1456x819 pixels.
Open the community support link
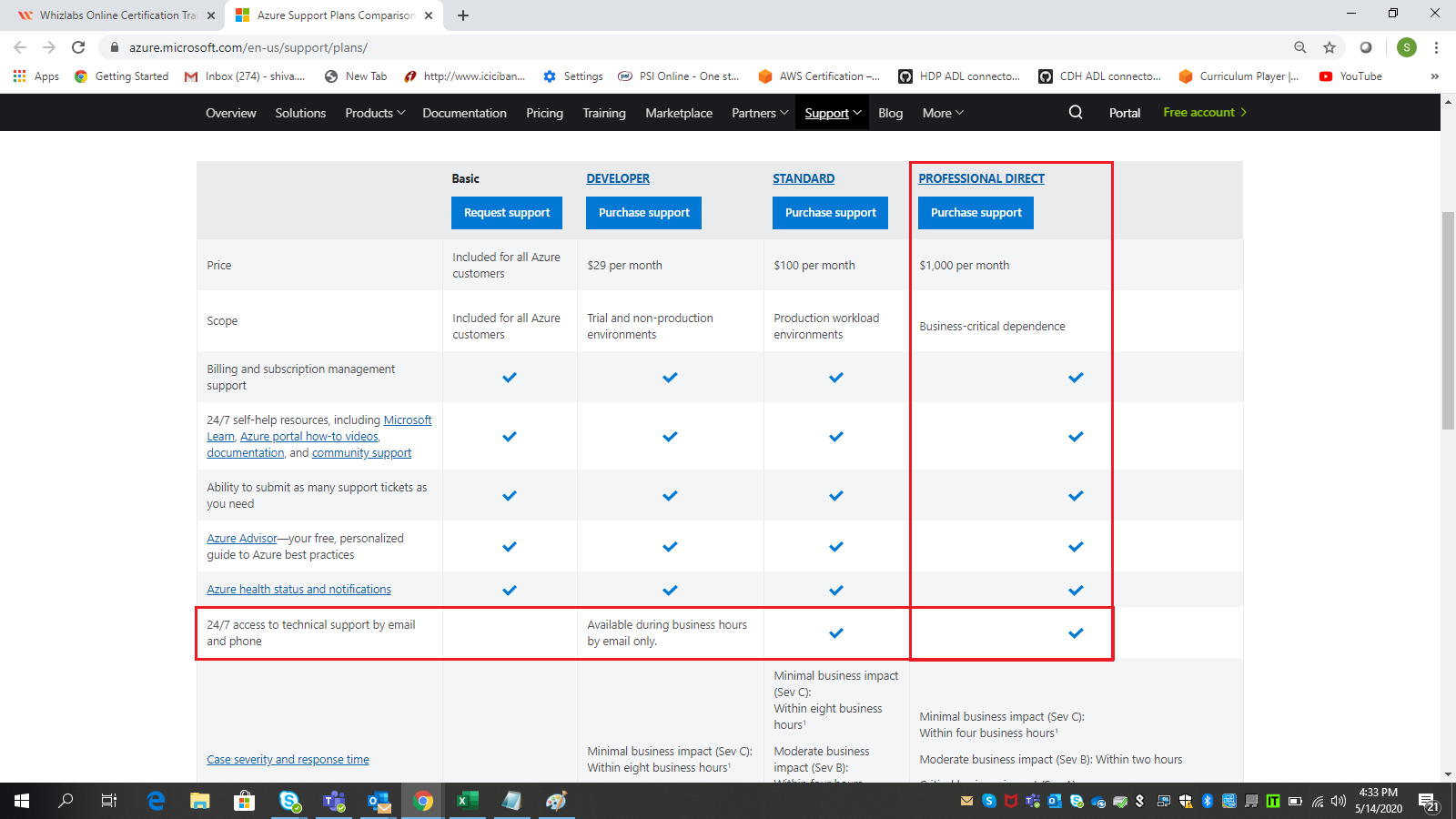[x=361, y=453]
